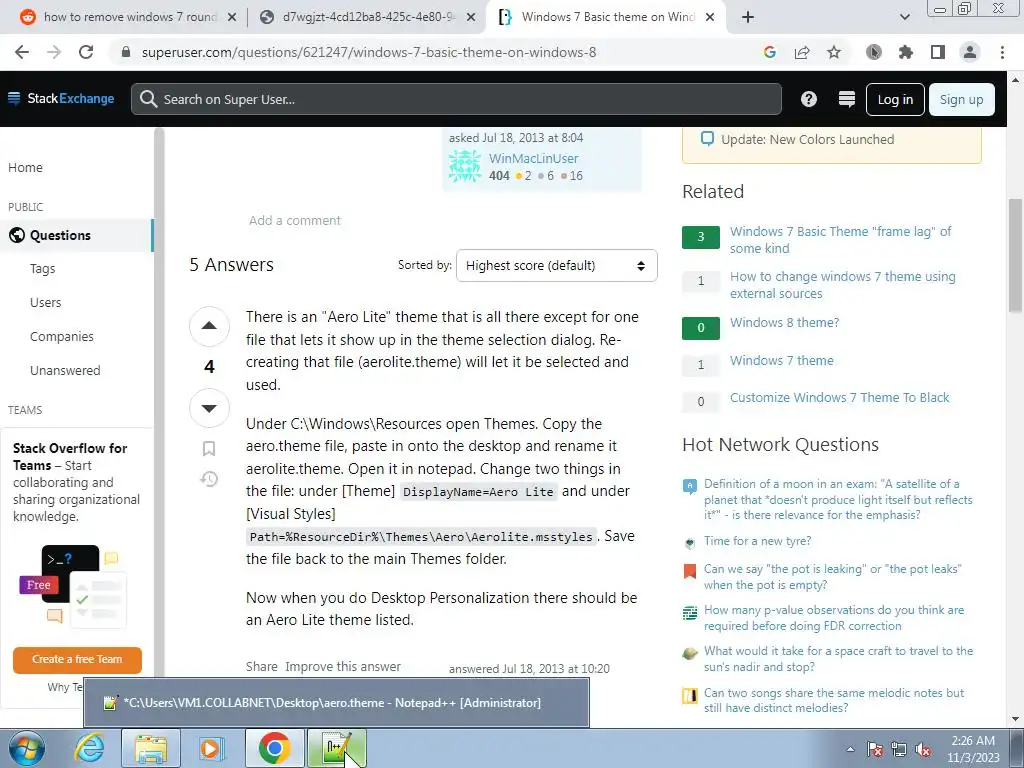This screenshot has height=768, width=1024.
Task: Open the Extensions puzzle icon
Action: [906, 52]
